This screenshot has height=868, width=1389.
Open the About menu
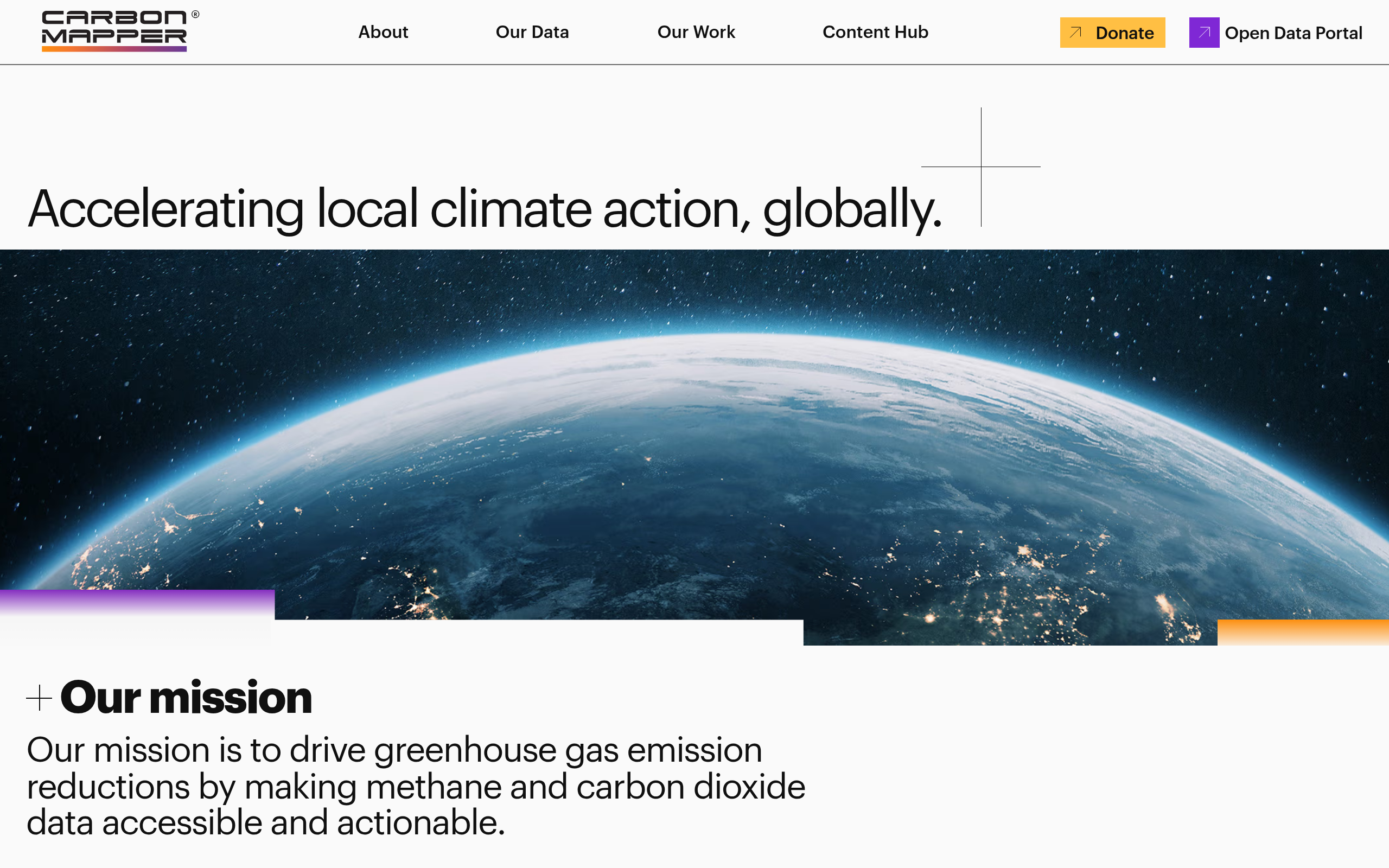pyautogui.click(x=383, y=32)
